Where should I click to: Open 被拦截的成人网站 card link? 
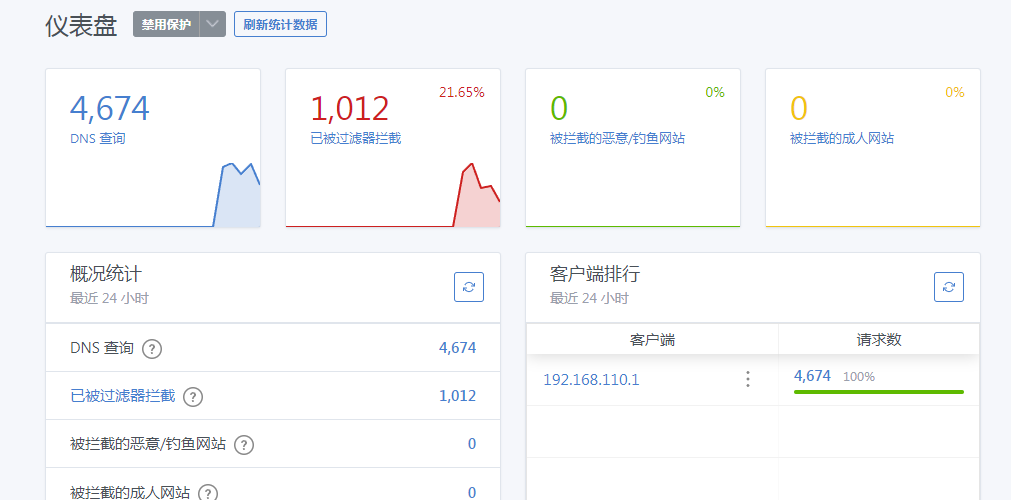[842, 138]
